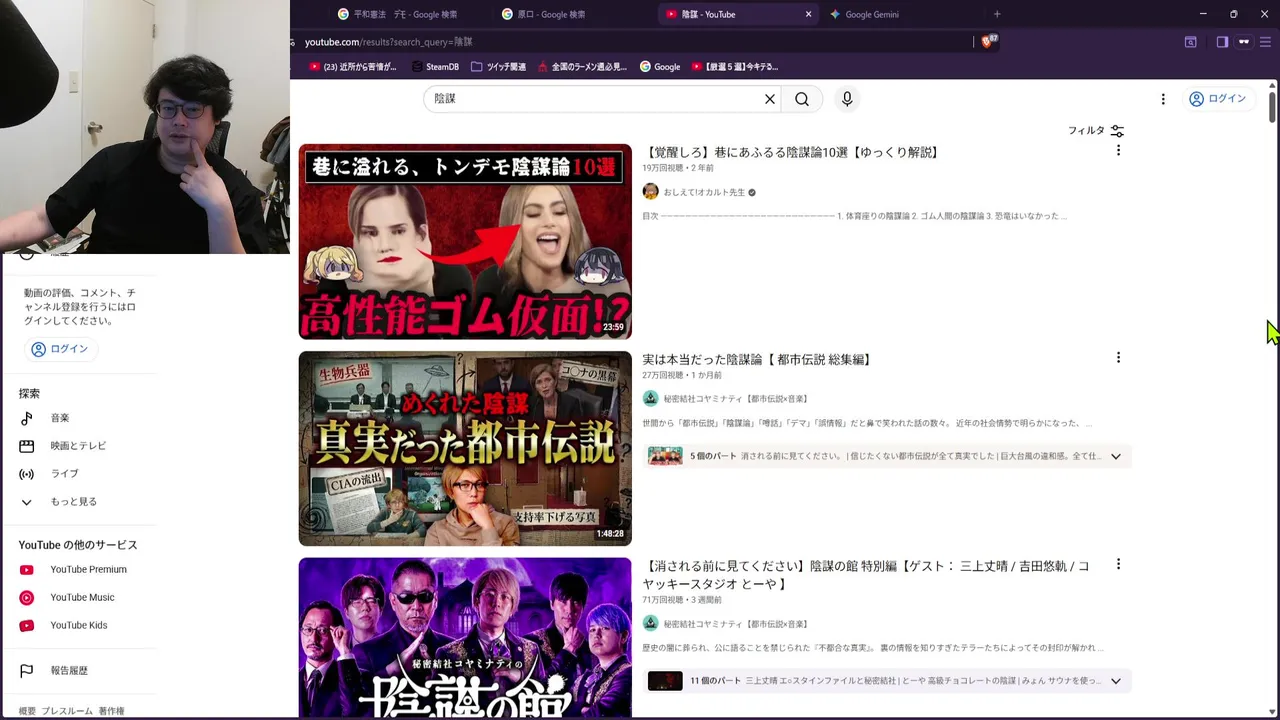Open the 実は本当だった陰謀論 都市伝説 総集編 title
The height and width of the screenshot is (720, 1280).
758,359
